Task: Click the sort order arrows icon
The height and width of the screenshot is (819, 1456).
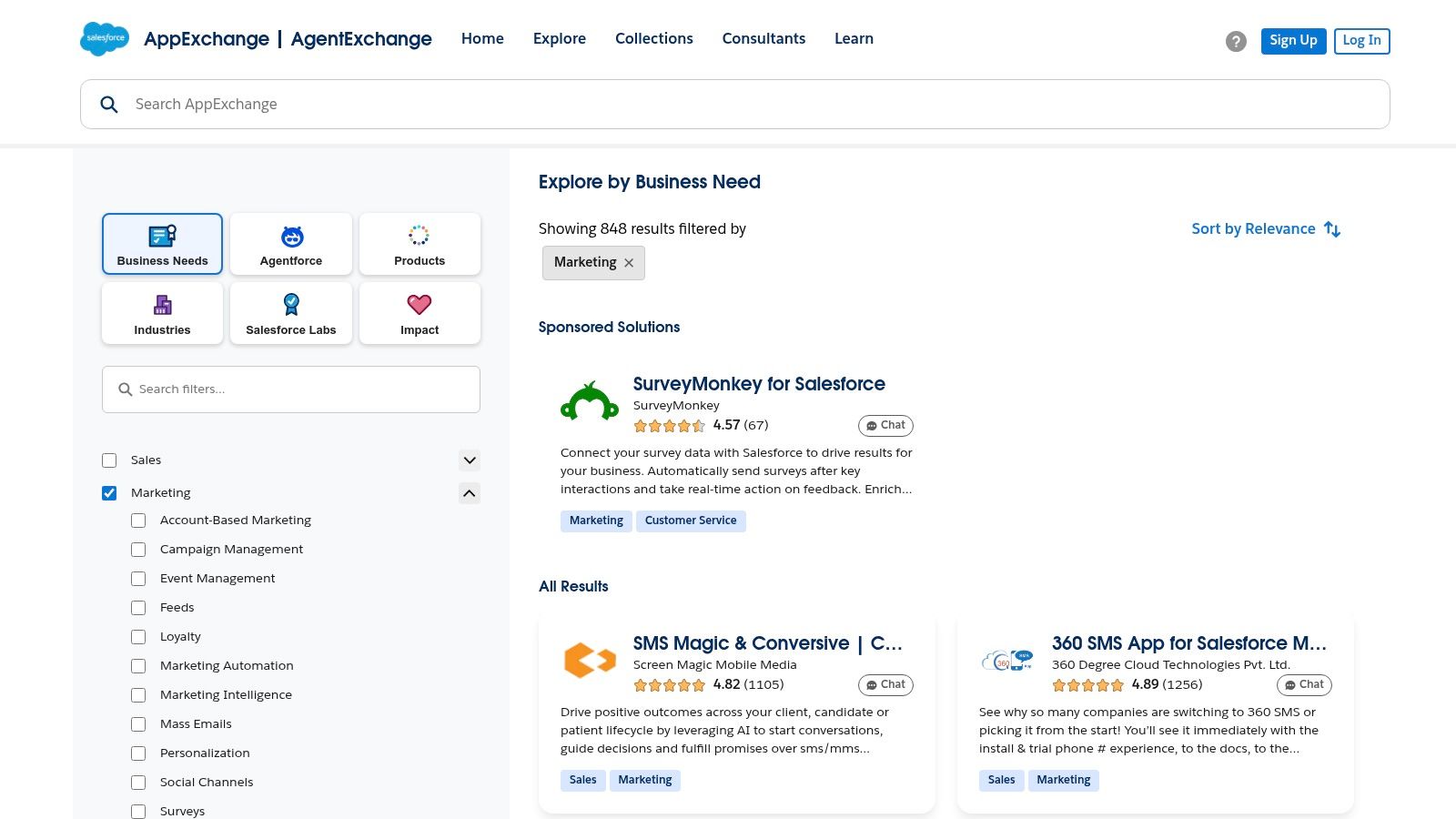Action: (x=1332, y=229)
